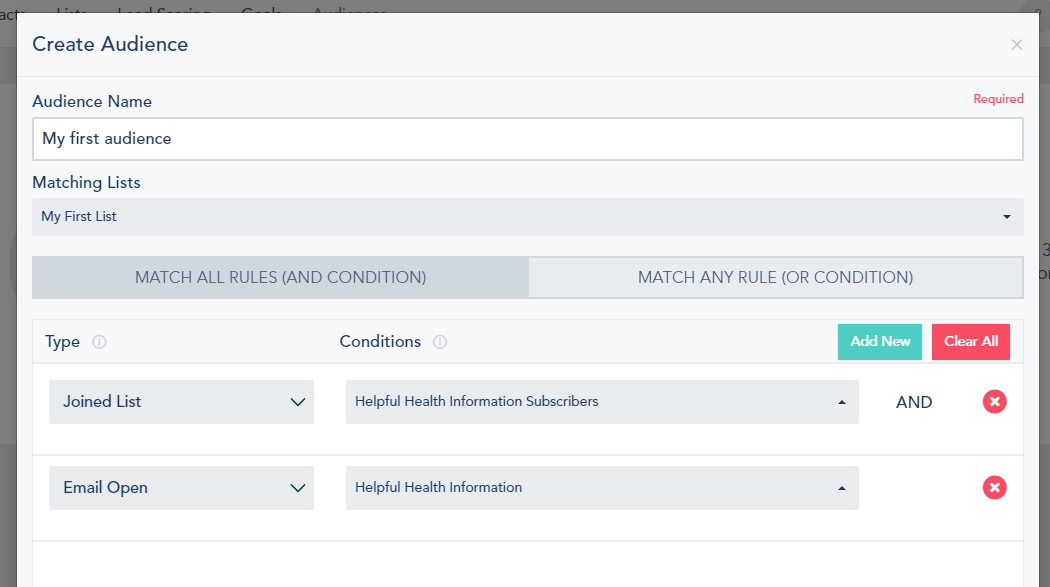Click the AND connector between rules

914,402
